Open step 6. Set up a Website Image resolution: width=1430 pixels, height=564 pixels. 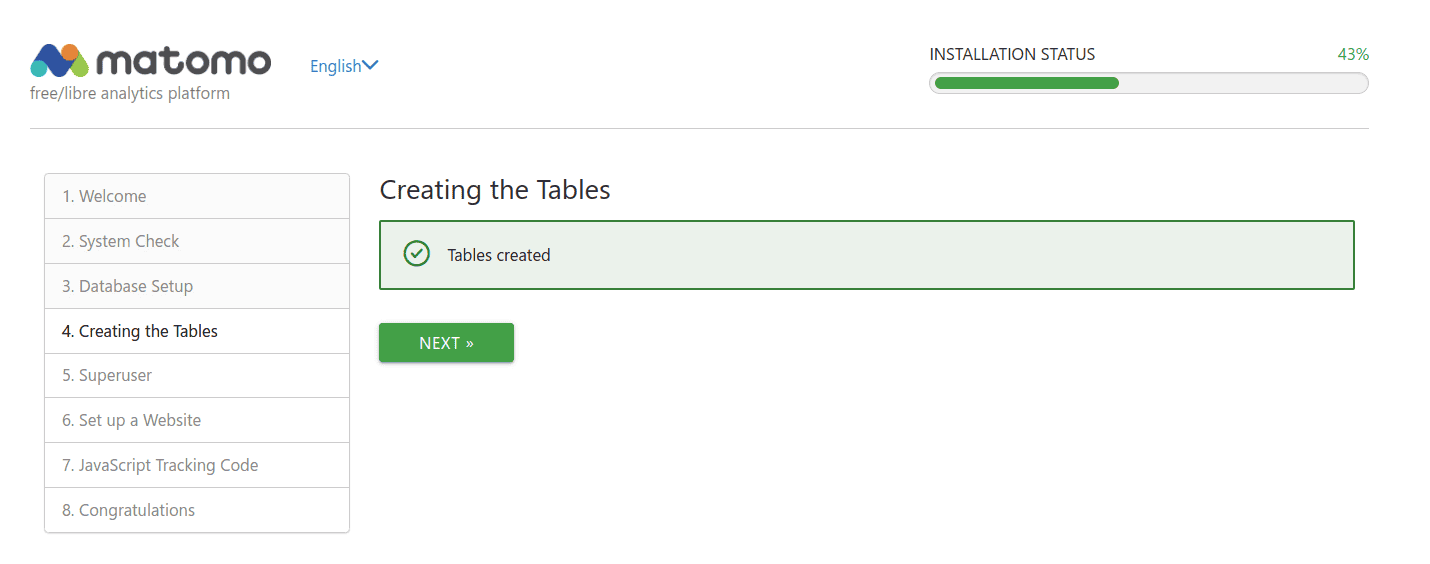tap(197, 420)
